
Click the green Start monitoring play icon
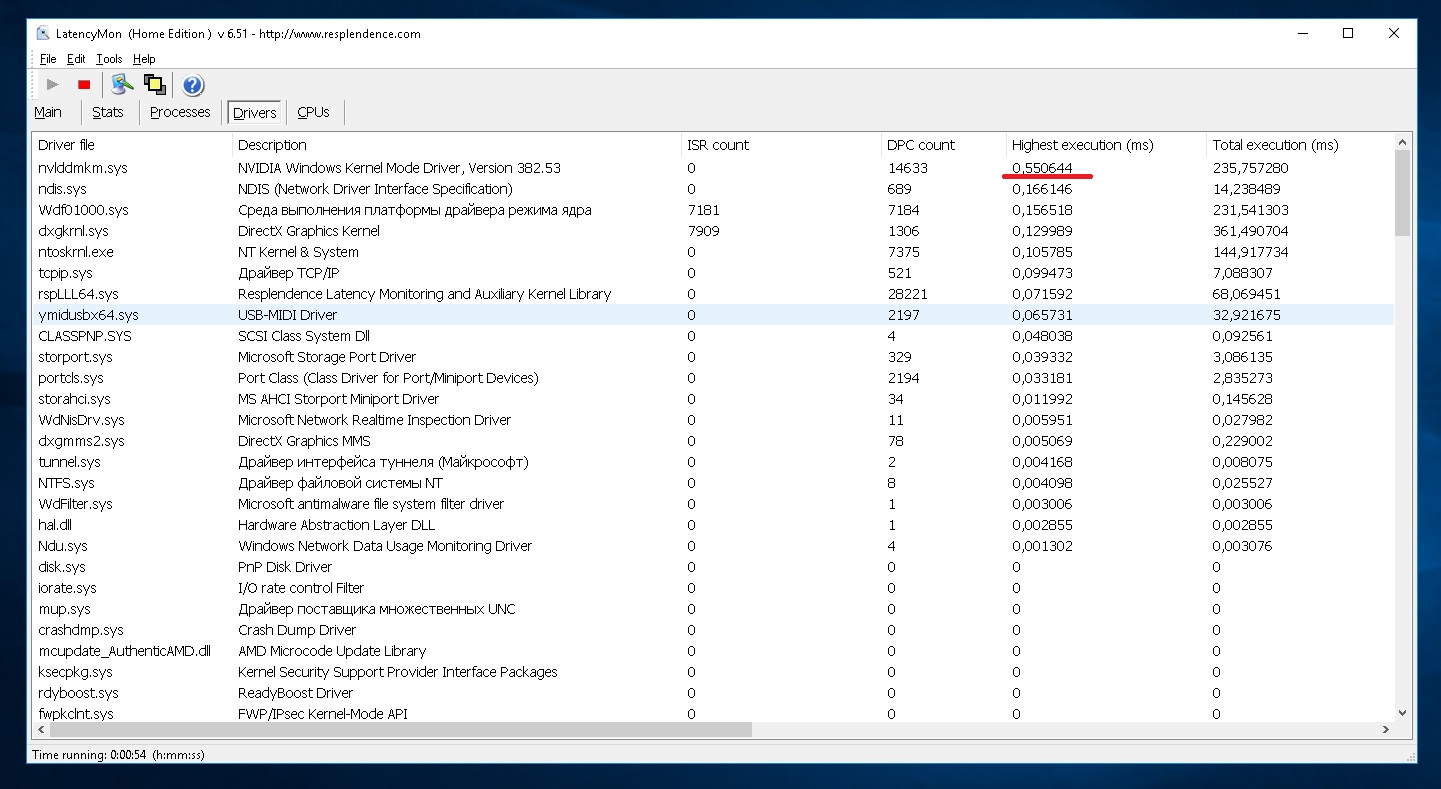pos(53,85)
